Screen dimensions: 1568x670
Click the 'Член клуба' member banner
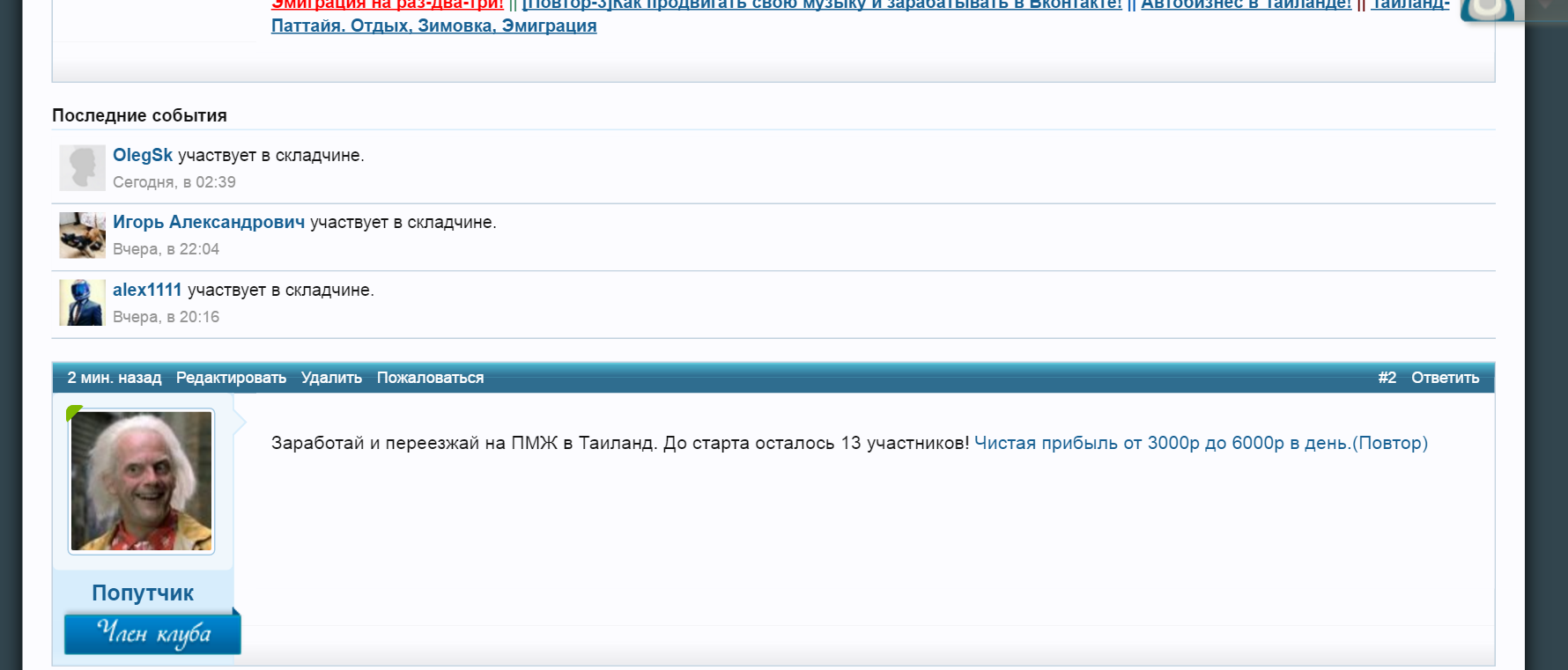coord(152,633)
